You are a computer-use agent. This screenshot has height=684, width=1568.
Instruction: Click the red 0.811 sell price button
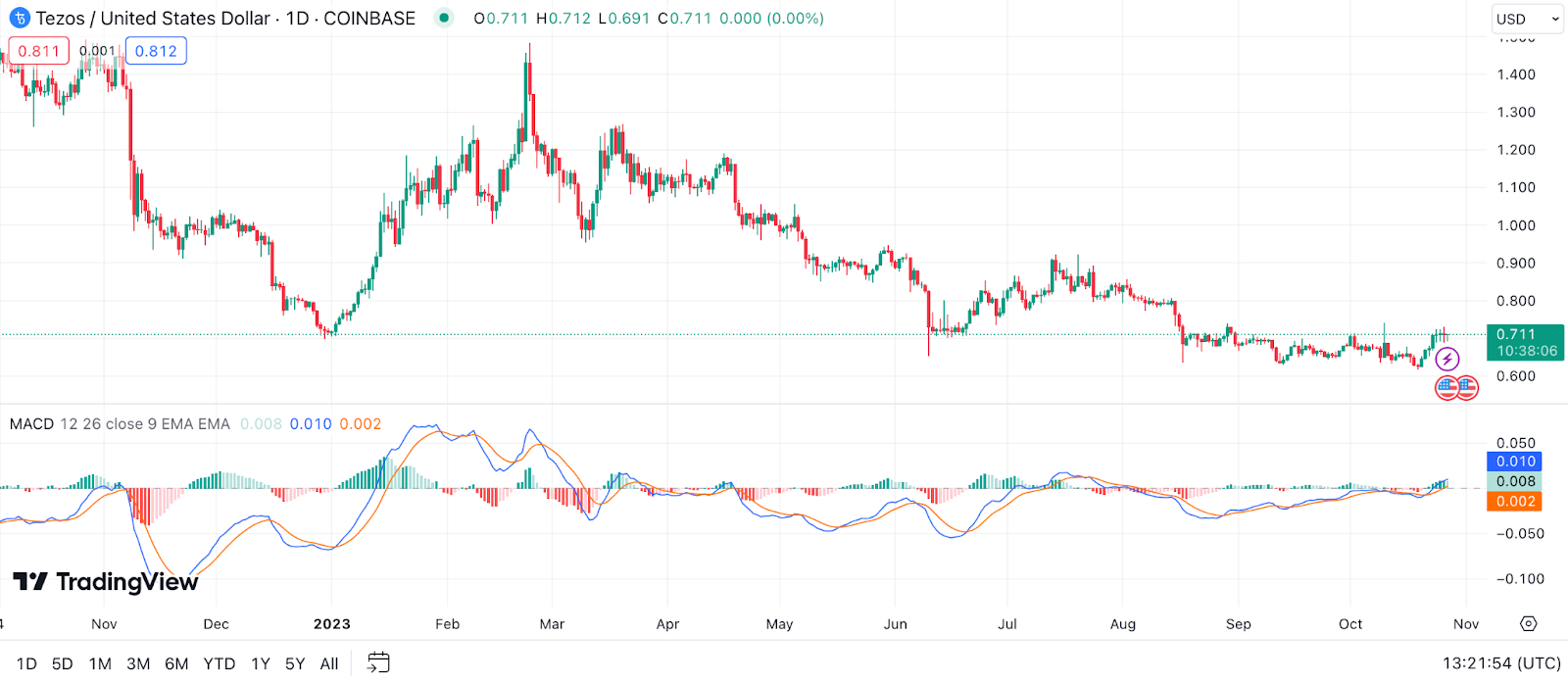pos(39,51)
